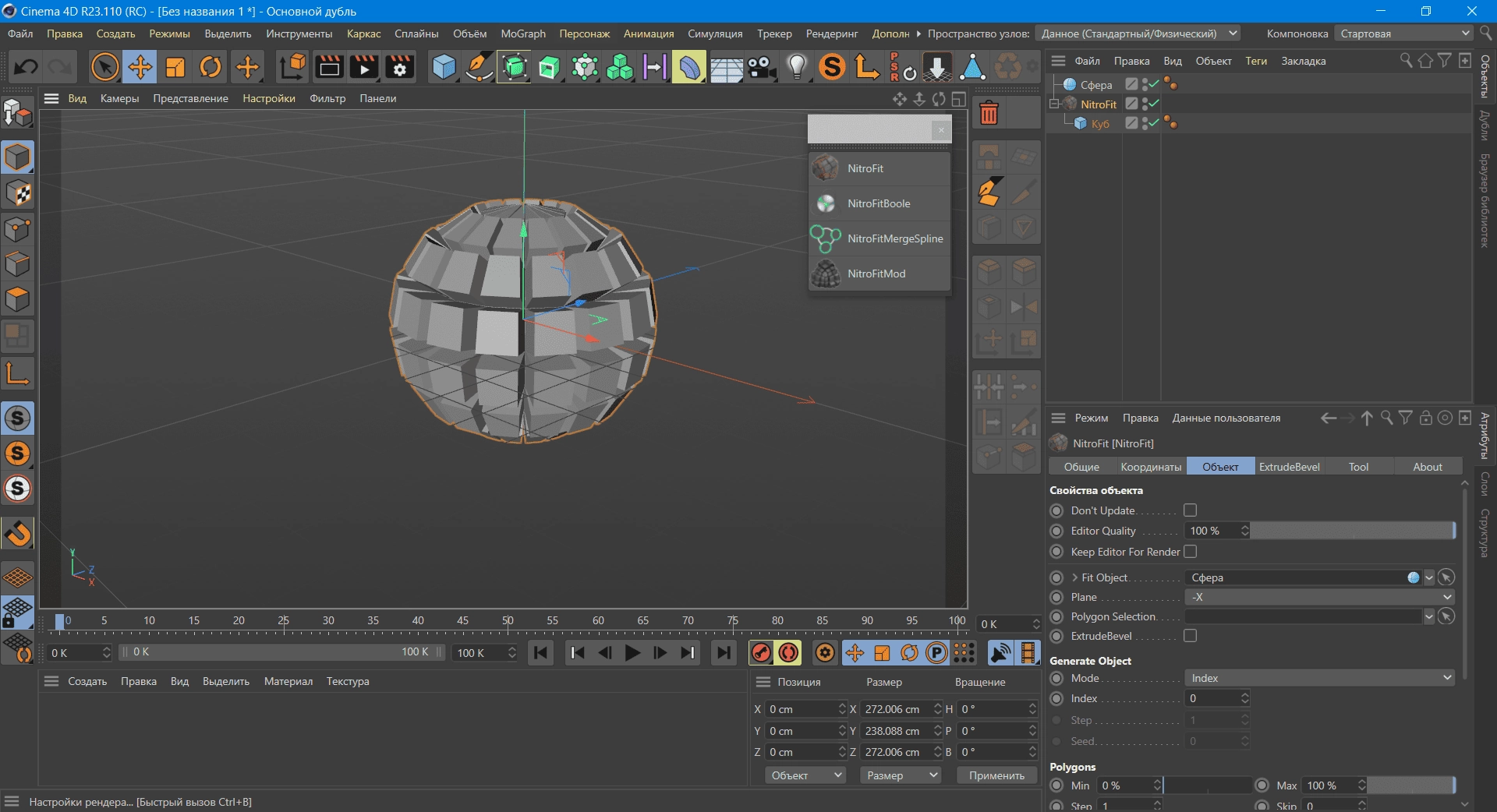1497x812 pixels.
Task: Click frame 50 on the timeline ruler
Action: pyautogui.click(x=508, y=621)
